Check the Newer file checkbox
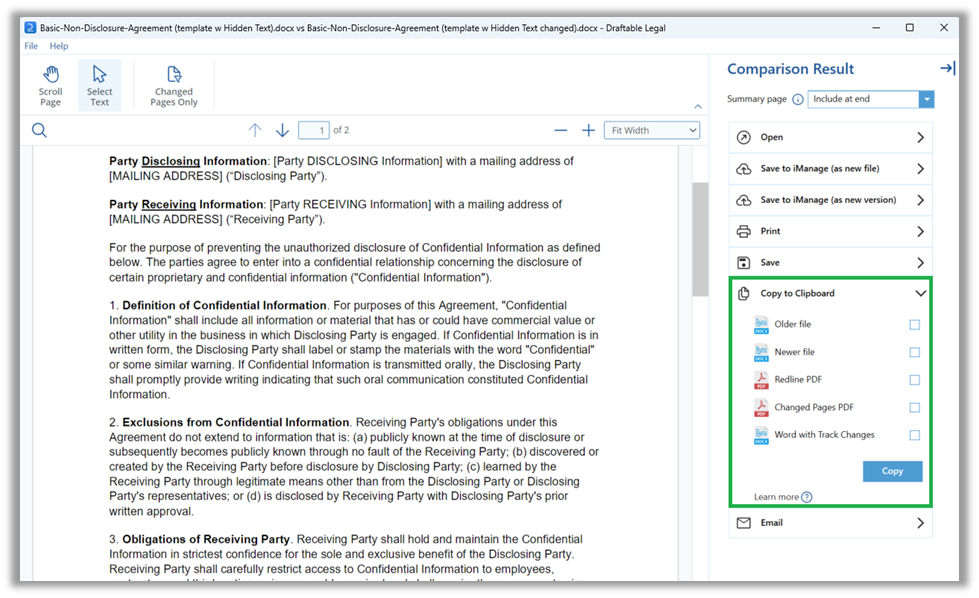979x598 pixels. coord(915,352)
